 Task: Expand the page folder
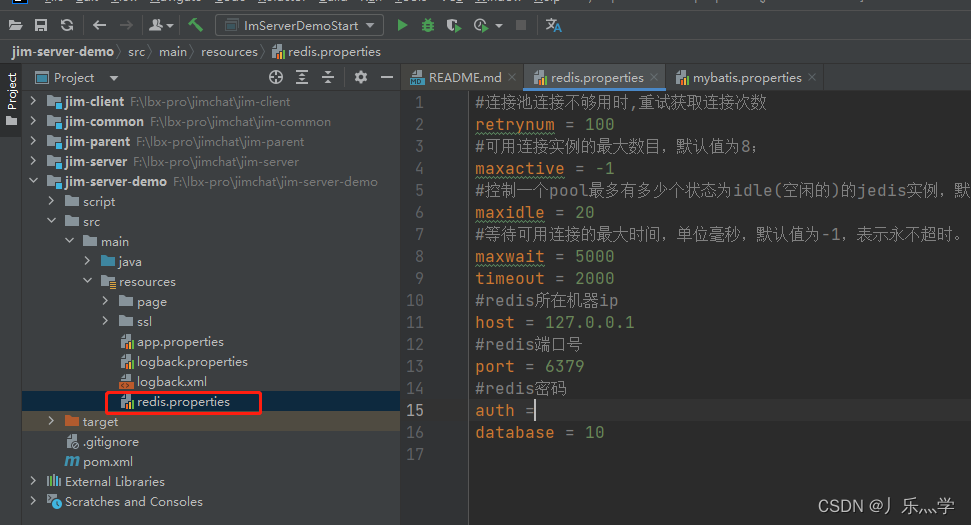point(105,302)
